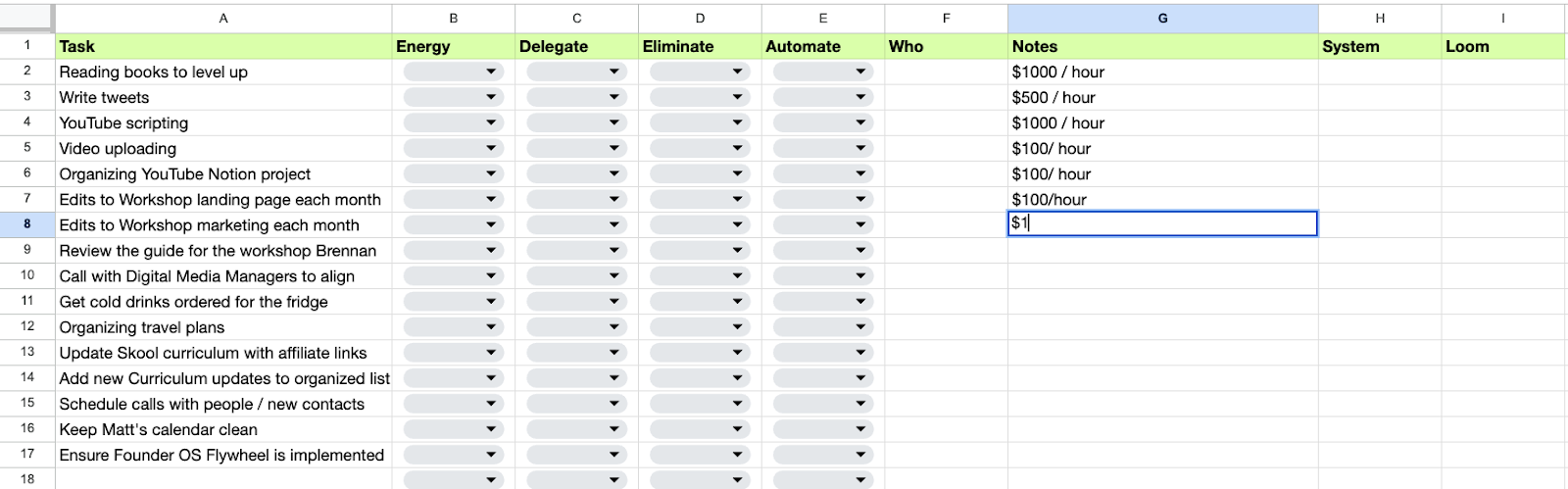Open Eliminate dropdown for Edits to Workshop marketing
This screenshot has height=489, width=1568.
700,224
